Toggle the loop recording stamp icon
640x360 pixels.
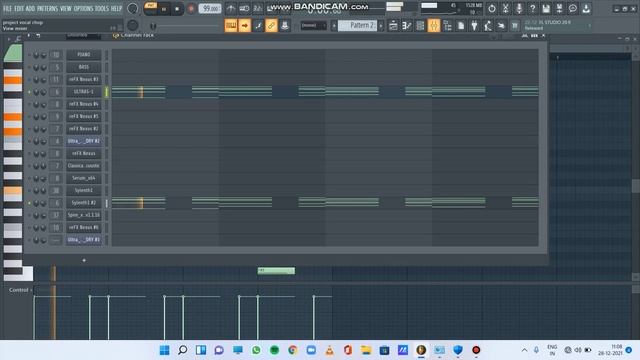click(x=284, y=26)
